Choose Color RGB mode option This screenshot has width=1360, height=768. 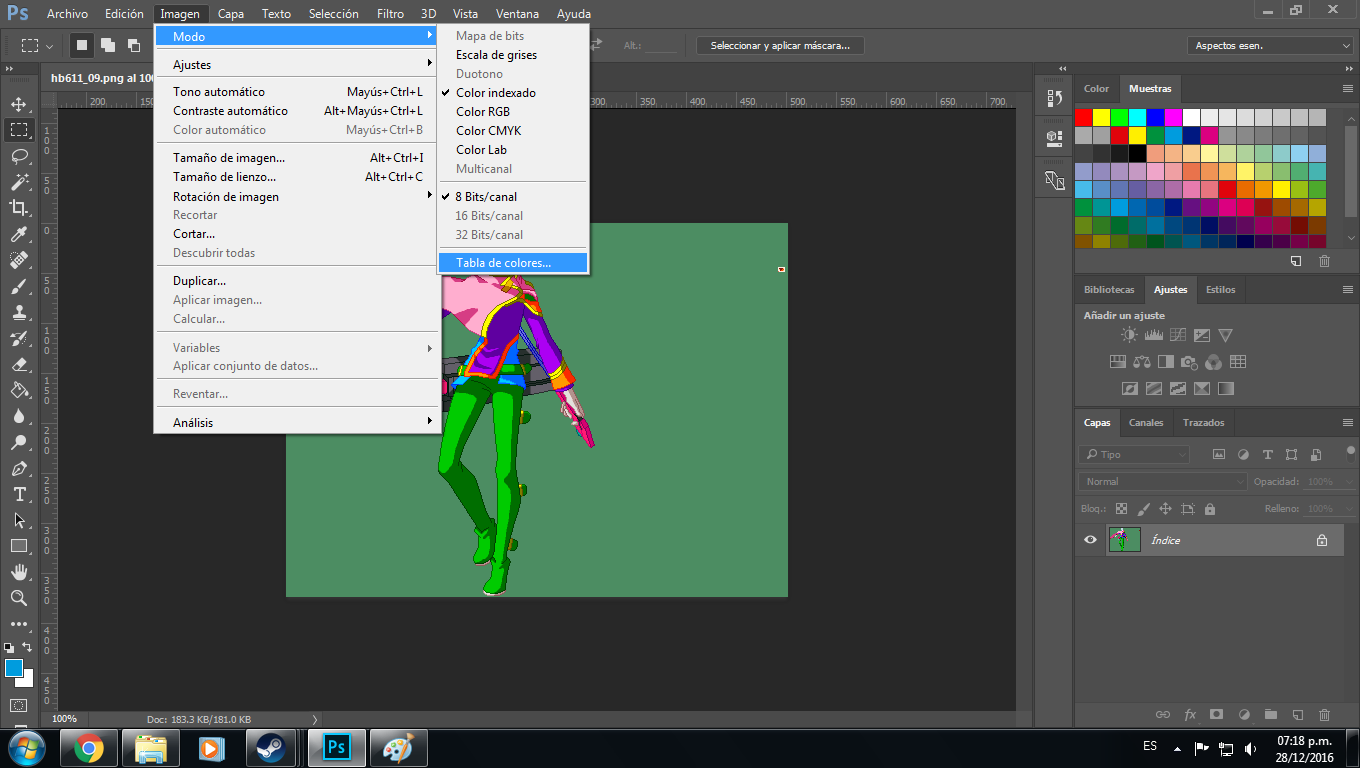(483, 112)
